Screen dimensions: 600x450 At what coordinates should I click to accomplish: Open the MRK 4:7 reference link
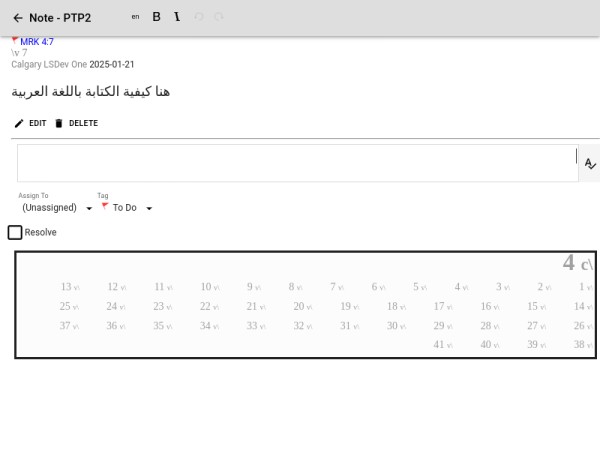pos(37,42)
